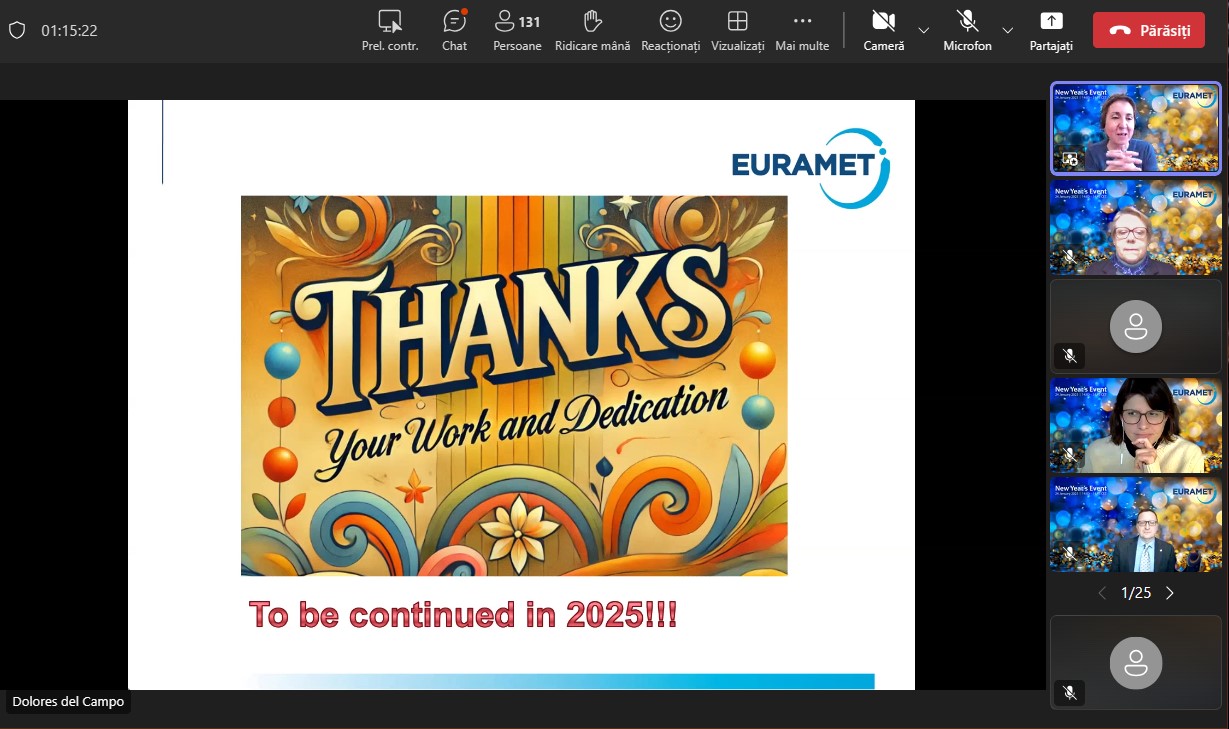Open the Reacționați emoji reactions
The height and width of the screenshot is (729, 1229).
pyautogui.click(x=670, y=30)
